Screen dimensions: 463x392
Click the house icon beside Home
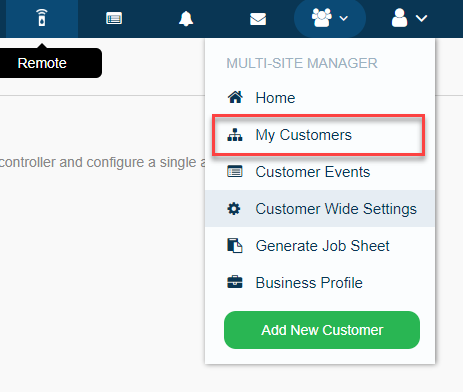point(235,97)
